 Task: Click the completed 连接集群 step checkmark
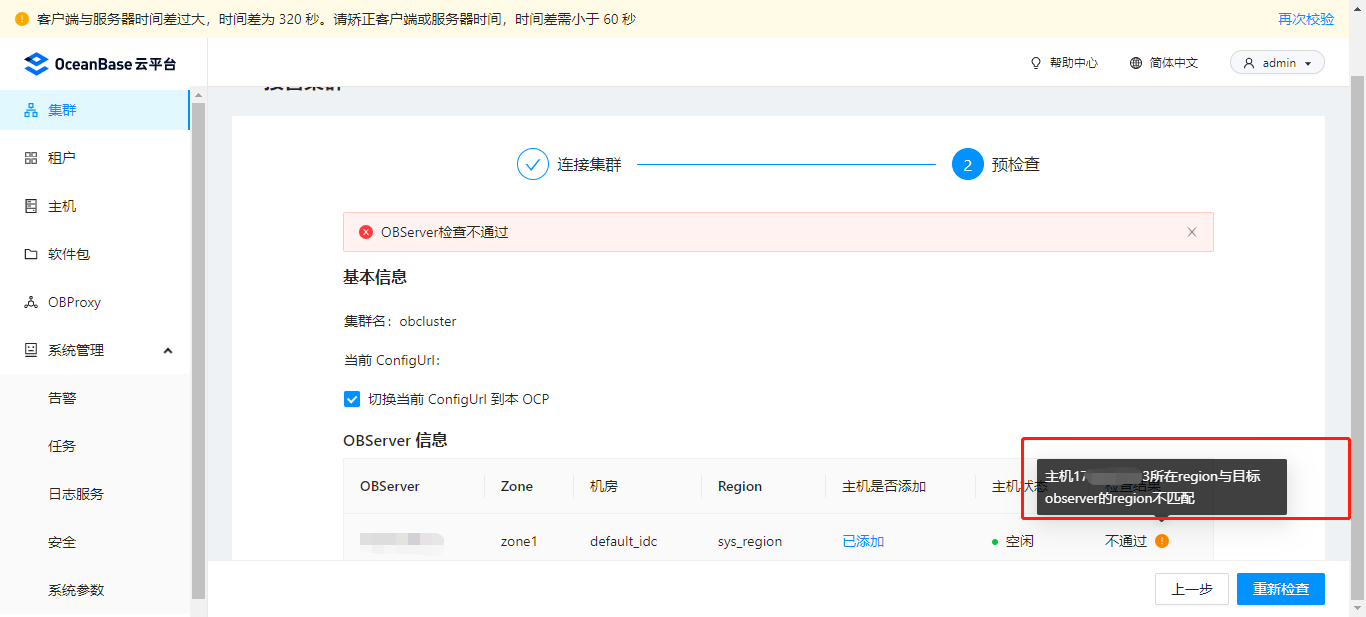[533, 164]
